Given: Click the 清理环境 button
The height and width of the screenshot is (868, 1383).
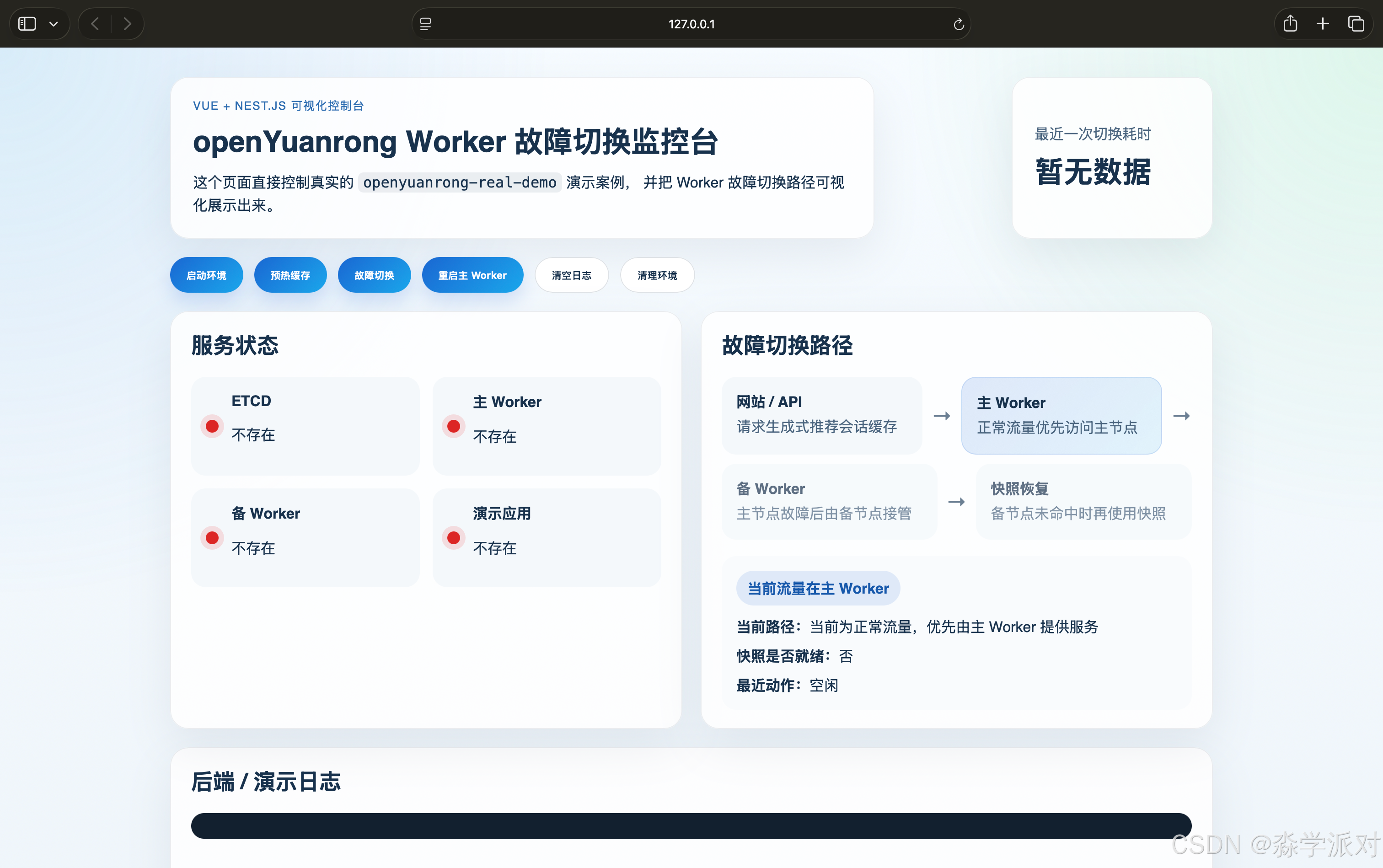Looking at the screenshot, I should pyautogui.click(x=657, y=275).
